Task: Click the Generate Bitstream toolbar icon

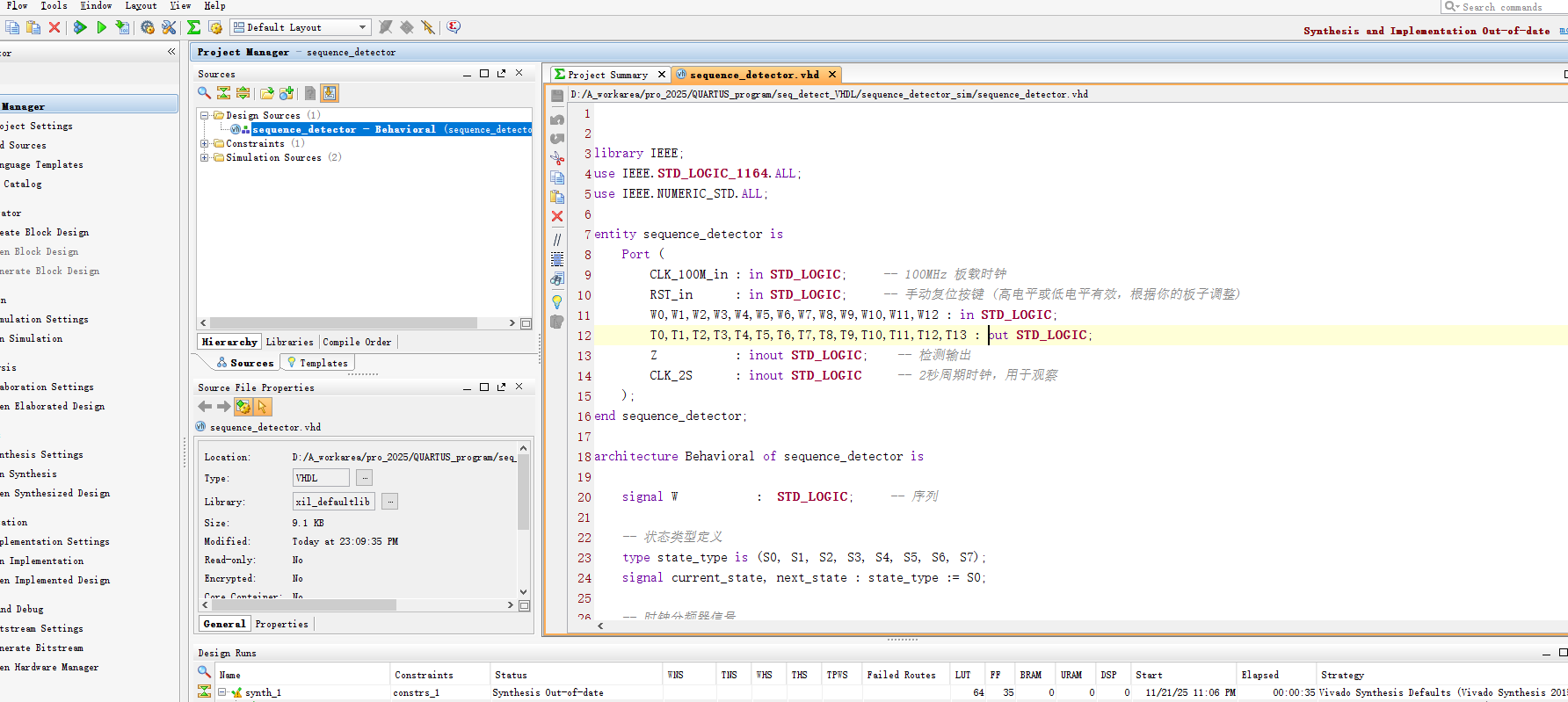Action: (x=122, y=27)
